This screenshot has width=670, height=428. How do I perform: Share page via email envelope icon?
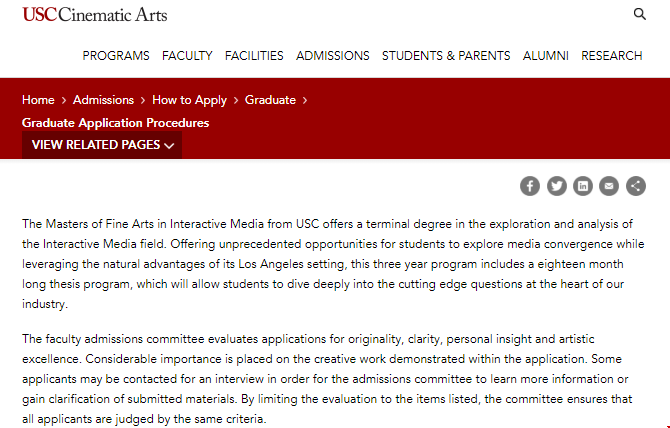[609, 186]
